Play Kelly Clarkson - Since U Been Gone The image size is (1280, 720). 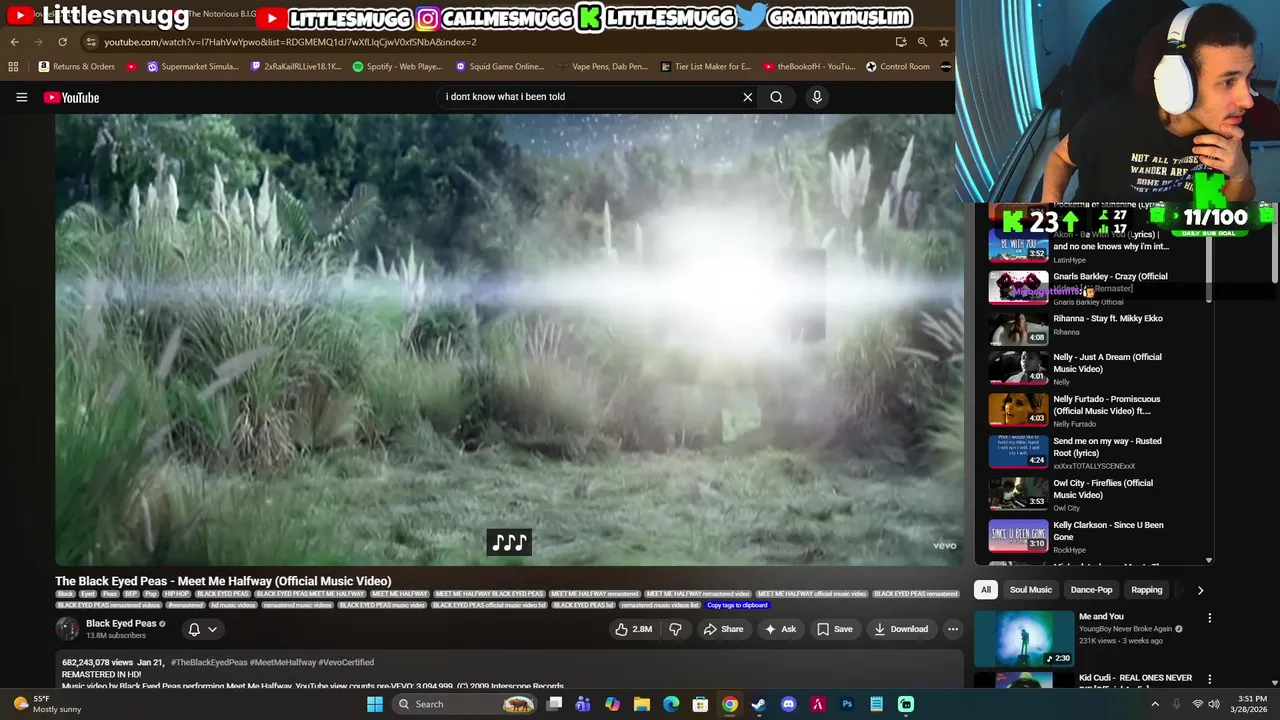coord(1090,536)
